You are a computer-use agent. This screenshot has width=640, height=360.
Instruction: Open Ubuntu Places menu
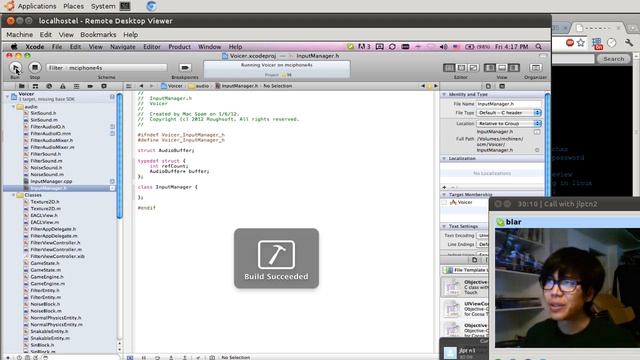click(73, 6)
